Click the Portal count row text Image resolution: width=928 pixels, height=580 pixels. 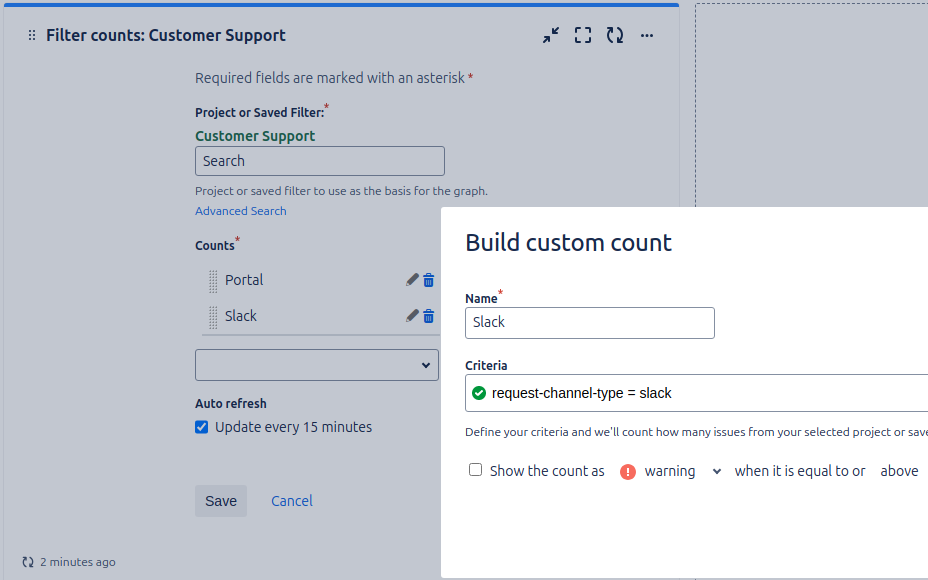tap(244, 280)
